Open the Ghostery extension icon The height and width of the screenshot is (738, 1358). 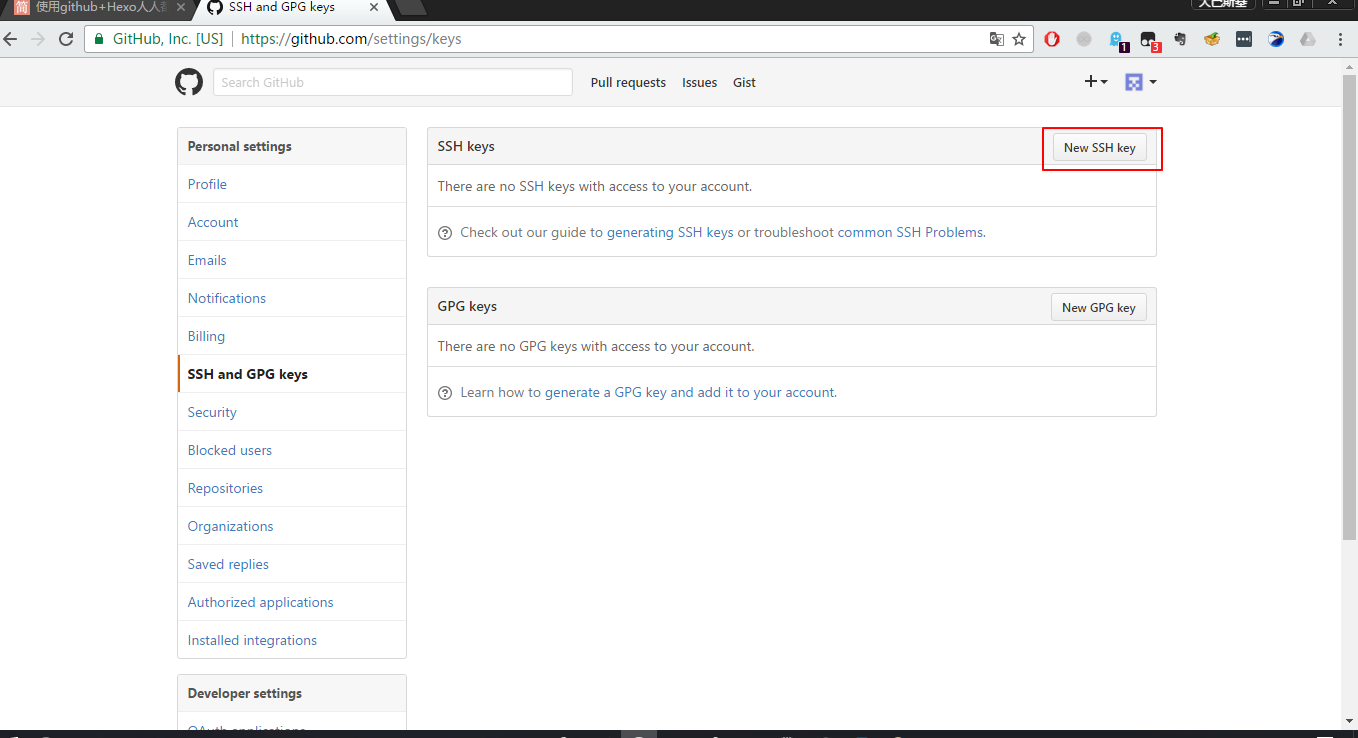pyautogui.click(x=1117, y=39)
